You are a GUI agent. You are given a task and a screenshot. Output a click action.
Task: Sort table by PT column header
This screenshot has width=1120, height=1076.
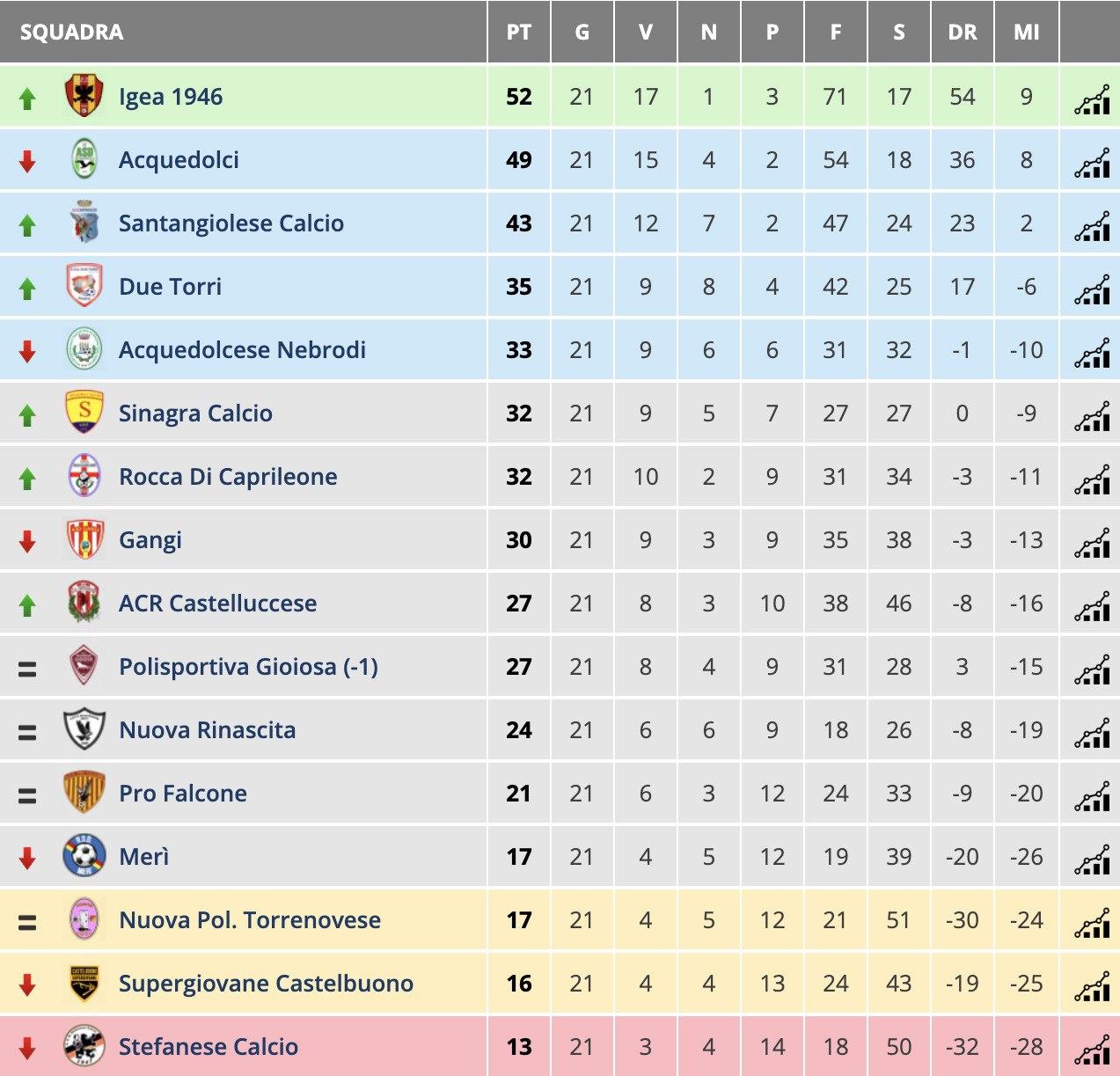pos(519,33)
